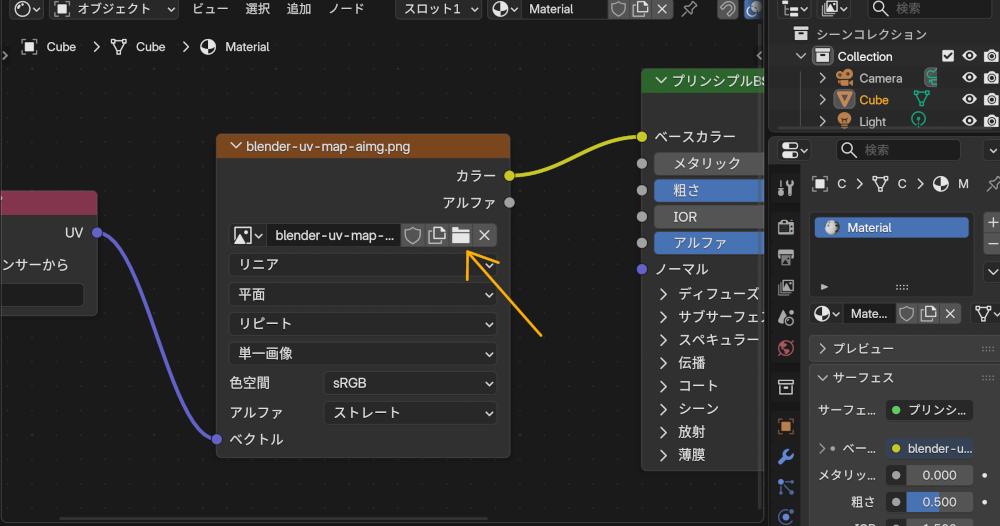Create new material copy beside Mate... in properties
The image size is (1000, 526).
(x=929, y=314)
